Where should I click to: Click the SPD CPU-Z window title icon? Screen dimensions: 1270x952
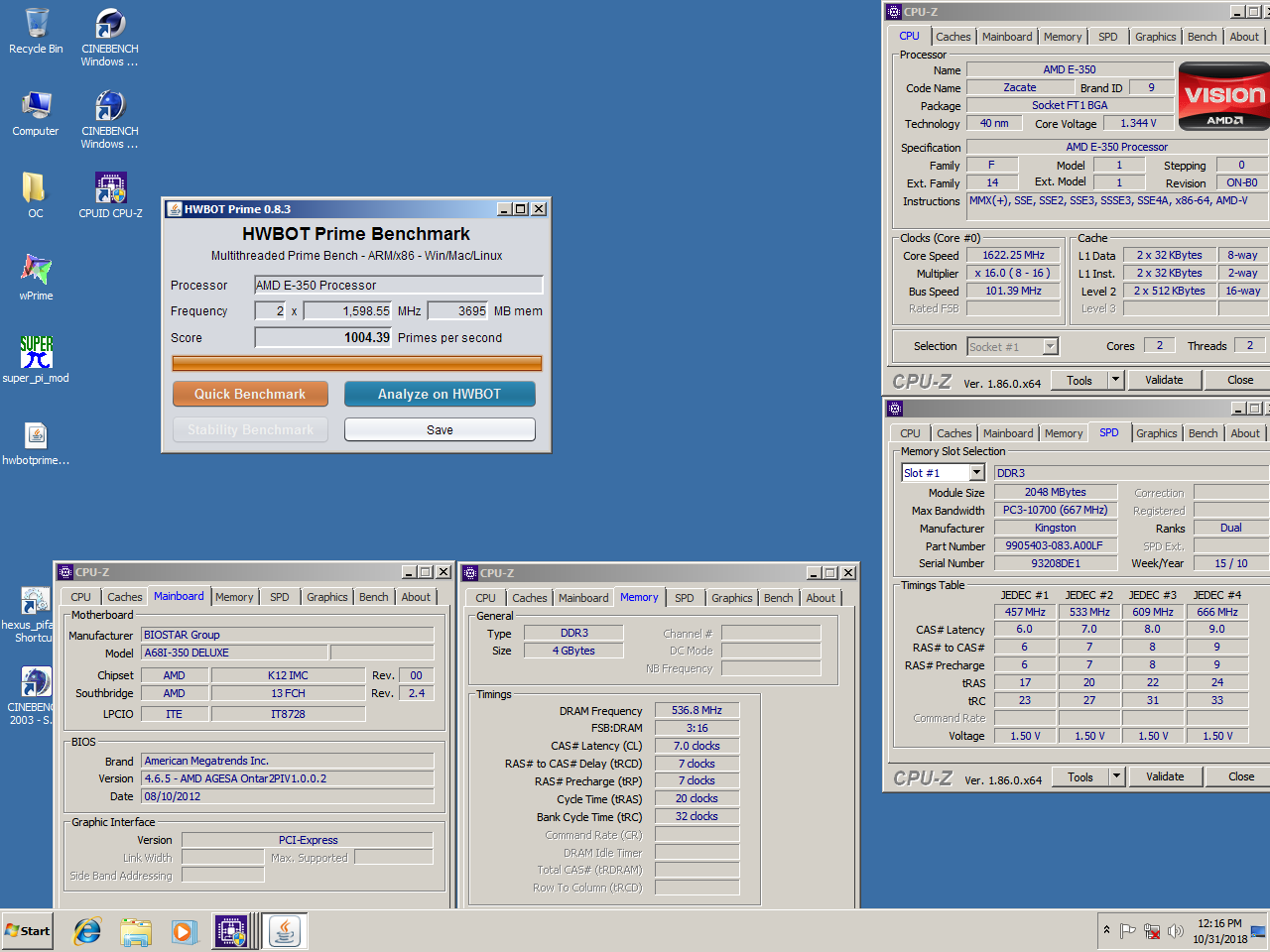pyautogui.click(x=895, y=409)
